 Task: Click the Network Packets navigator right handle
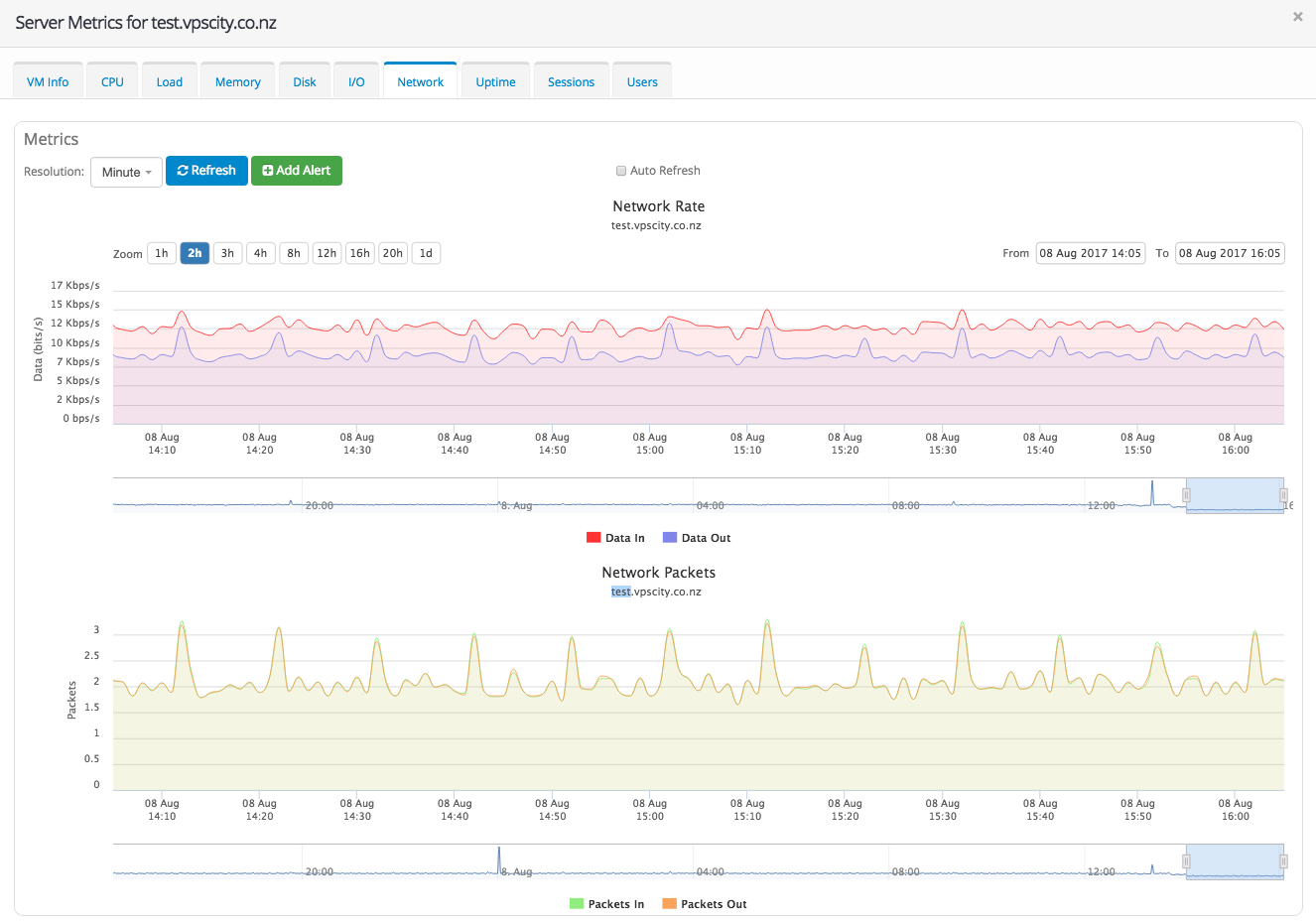pyautogui.click(x=1283, y=861)
